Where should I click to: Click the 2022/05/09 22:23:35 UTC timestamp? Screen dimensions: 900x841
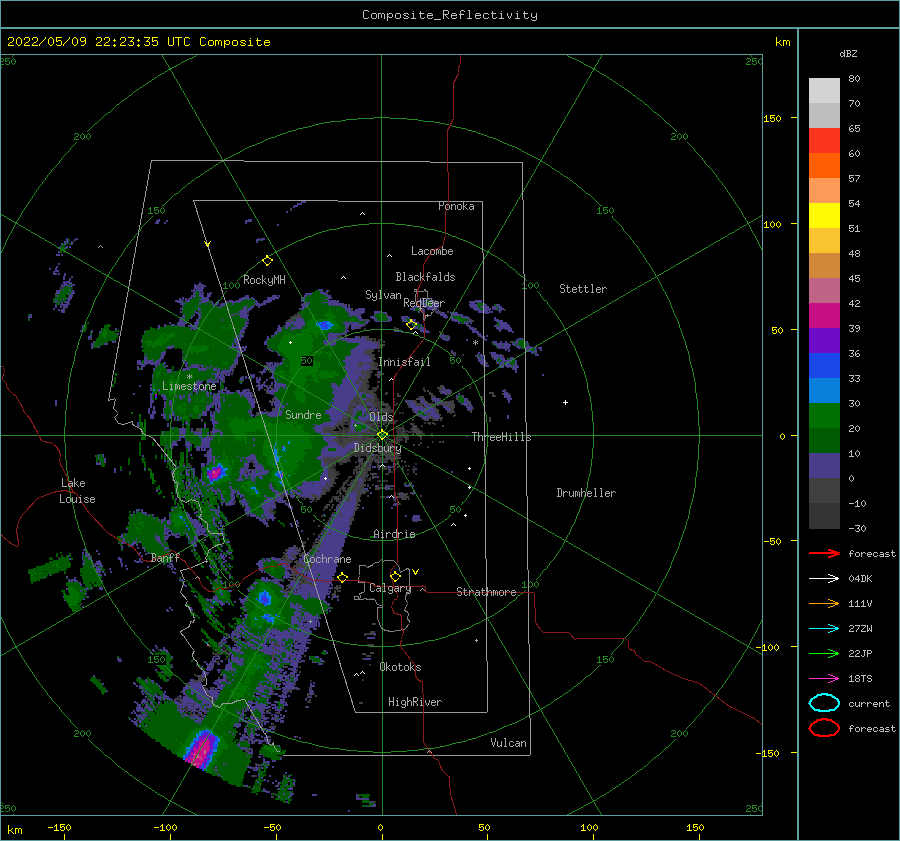(138, 42)
